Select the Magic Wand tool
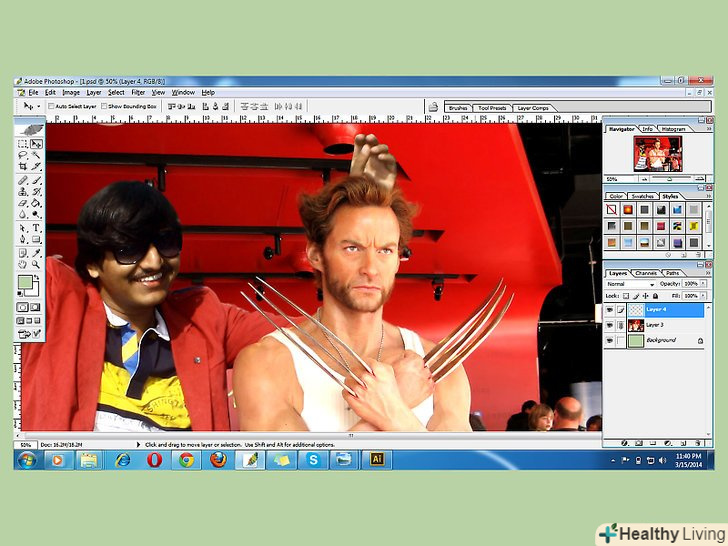Screen dimensions: 728x546 point(36,156)
